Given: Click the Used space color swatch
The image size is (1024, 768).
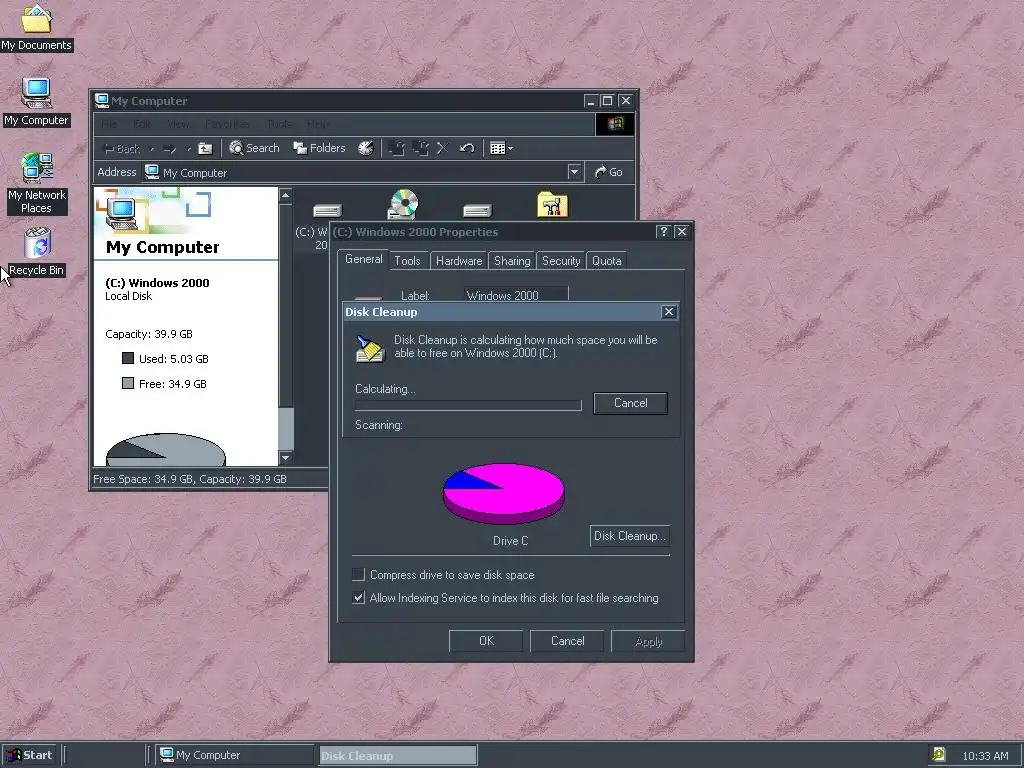Looking at the screenshot, I should [128, 359].
